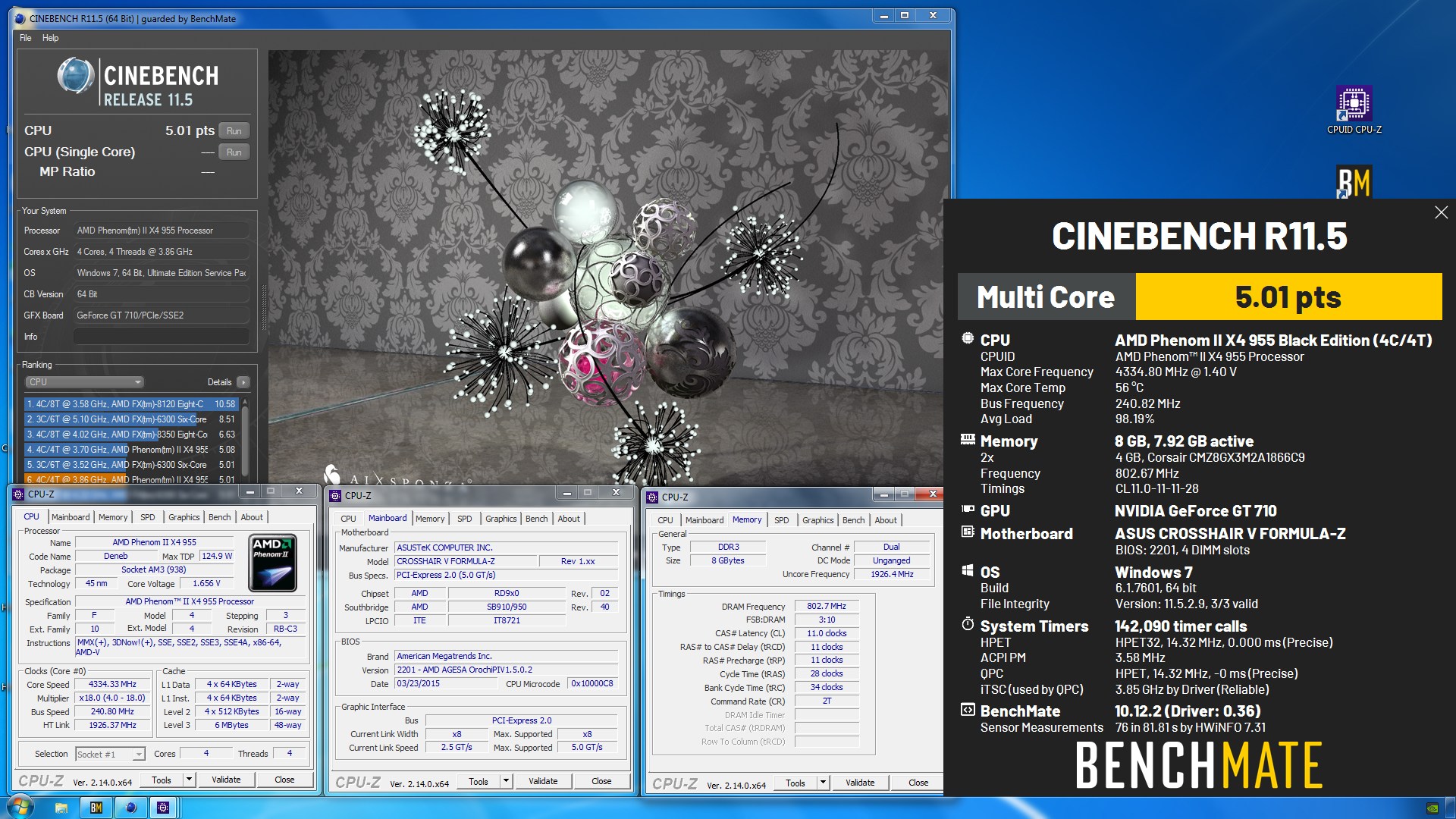Open Graphics tab in first CPU-Z window
This screenshot has height=819, width=1456.
click(184, 517)
